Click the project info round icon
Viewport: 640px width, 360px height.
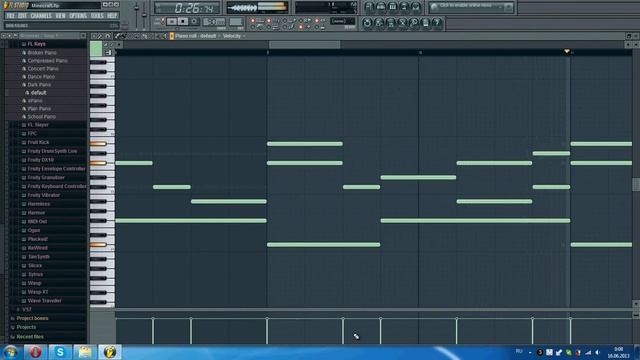click(425, 23)
